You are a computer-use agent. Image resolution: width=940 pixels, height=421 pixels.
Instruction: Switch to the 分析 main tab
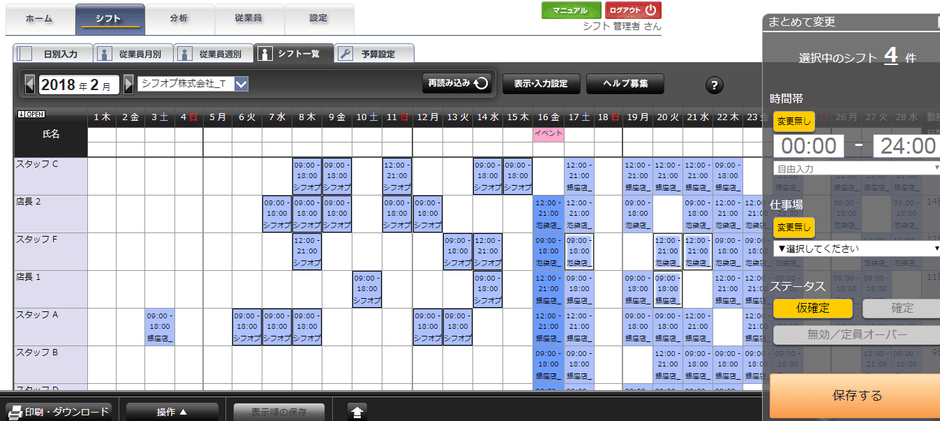[179, 19]
